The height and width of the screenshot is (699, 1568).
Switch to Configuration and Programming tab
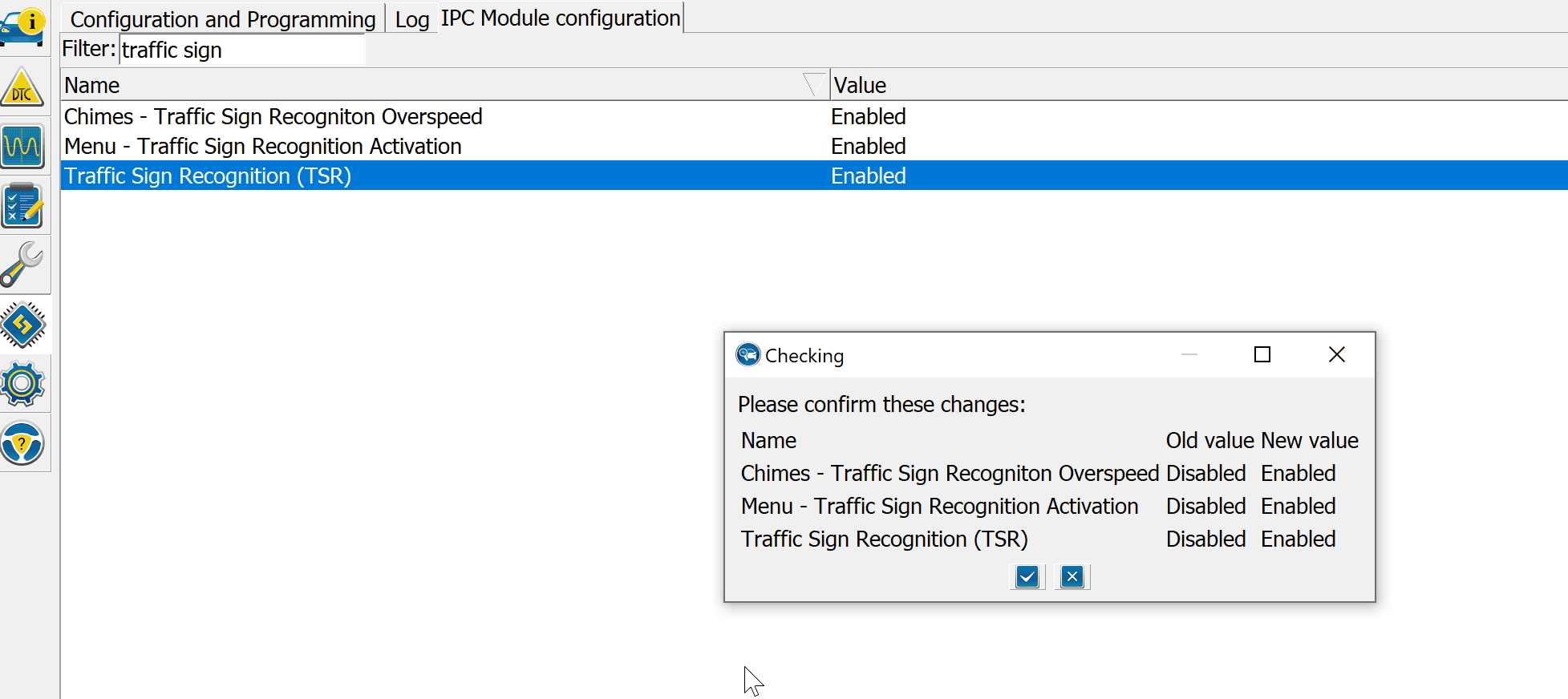(223, 18)
